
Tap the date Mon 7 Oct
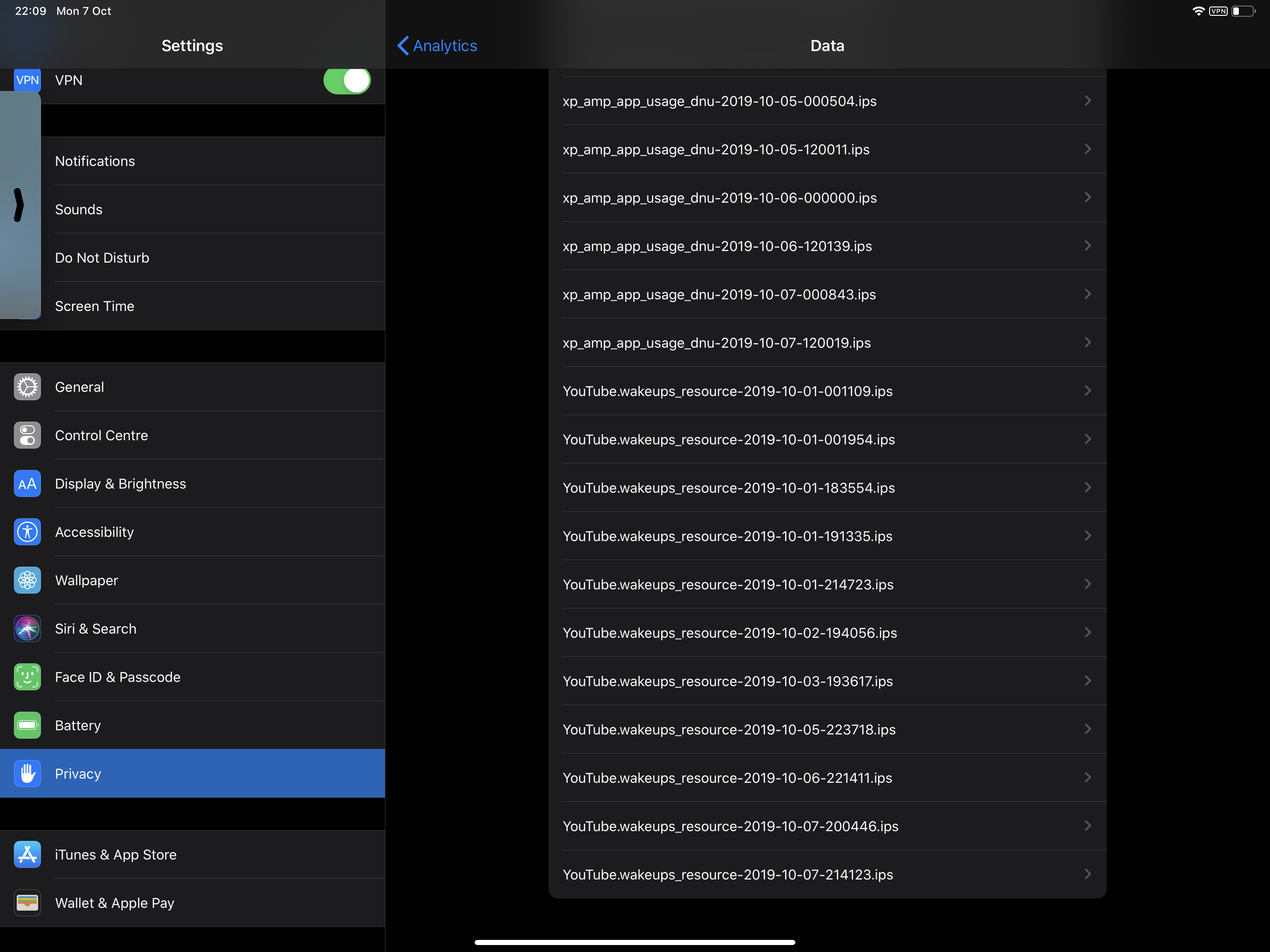point(84,11)
